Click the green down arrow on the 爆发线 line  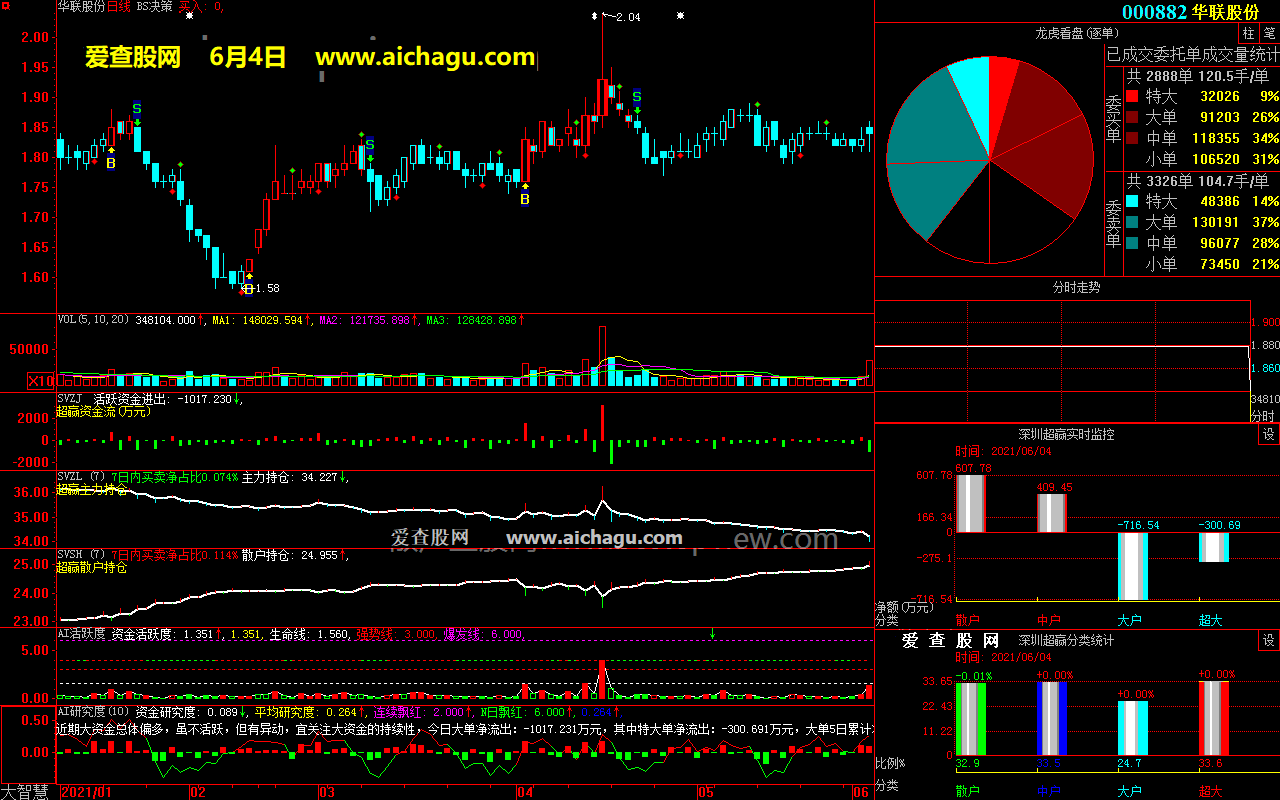coord(712,633)
